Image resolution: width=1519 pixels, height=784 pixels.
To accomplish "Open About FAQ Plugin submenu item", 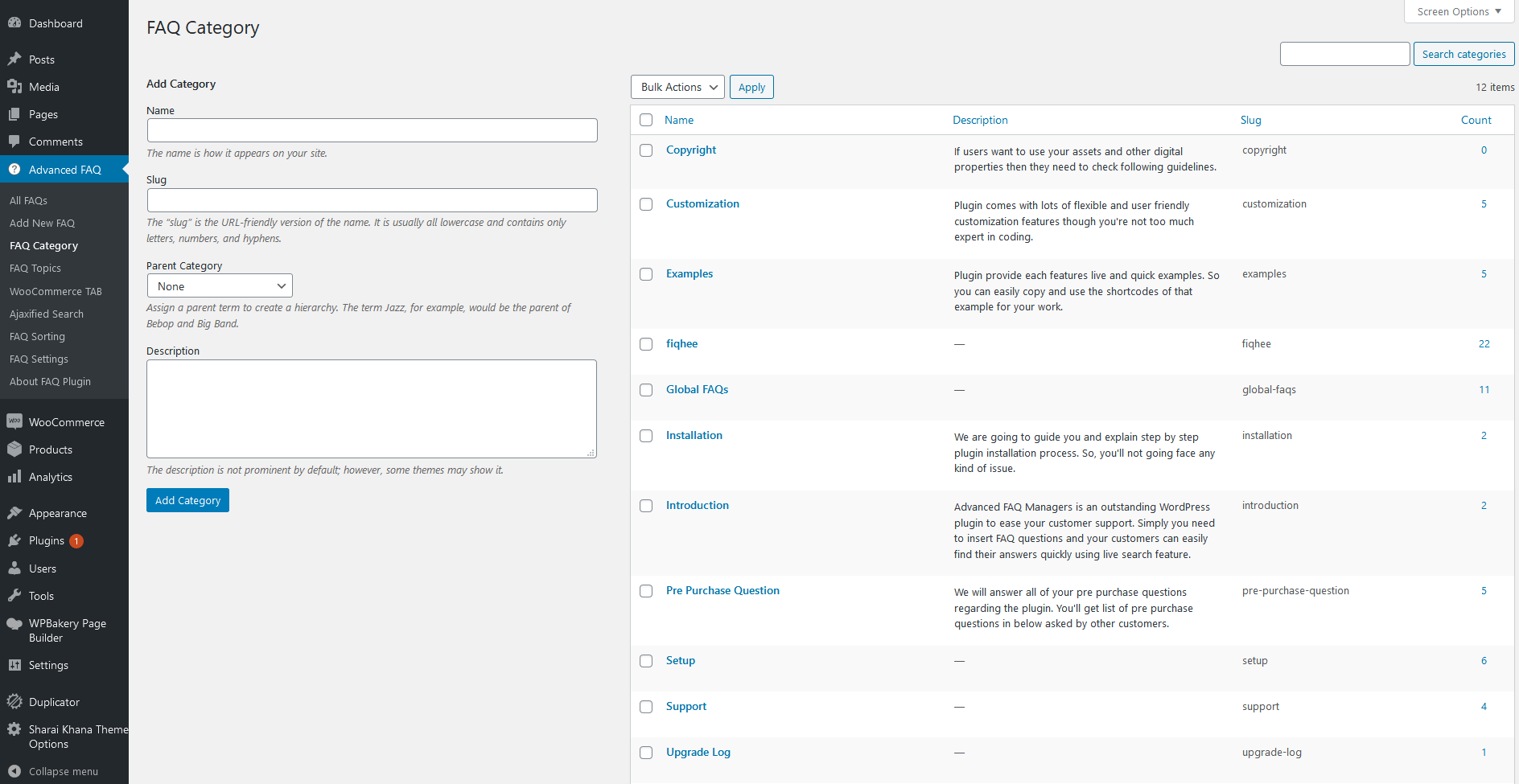I will point(50,381).
